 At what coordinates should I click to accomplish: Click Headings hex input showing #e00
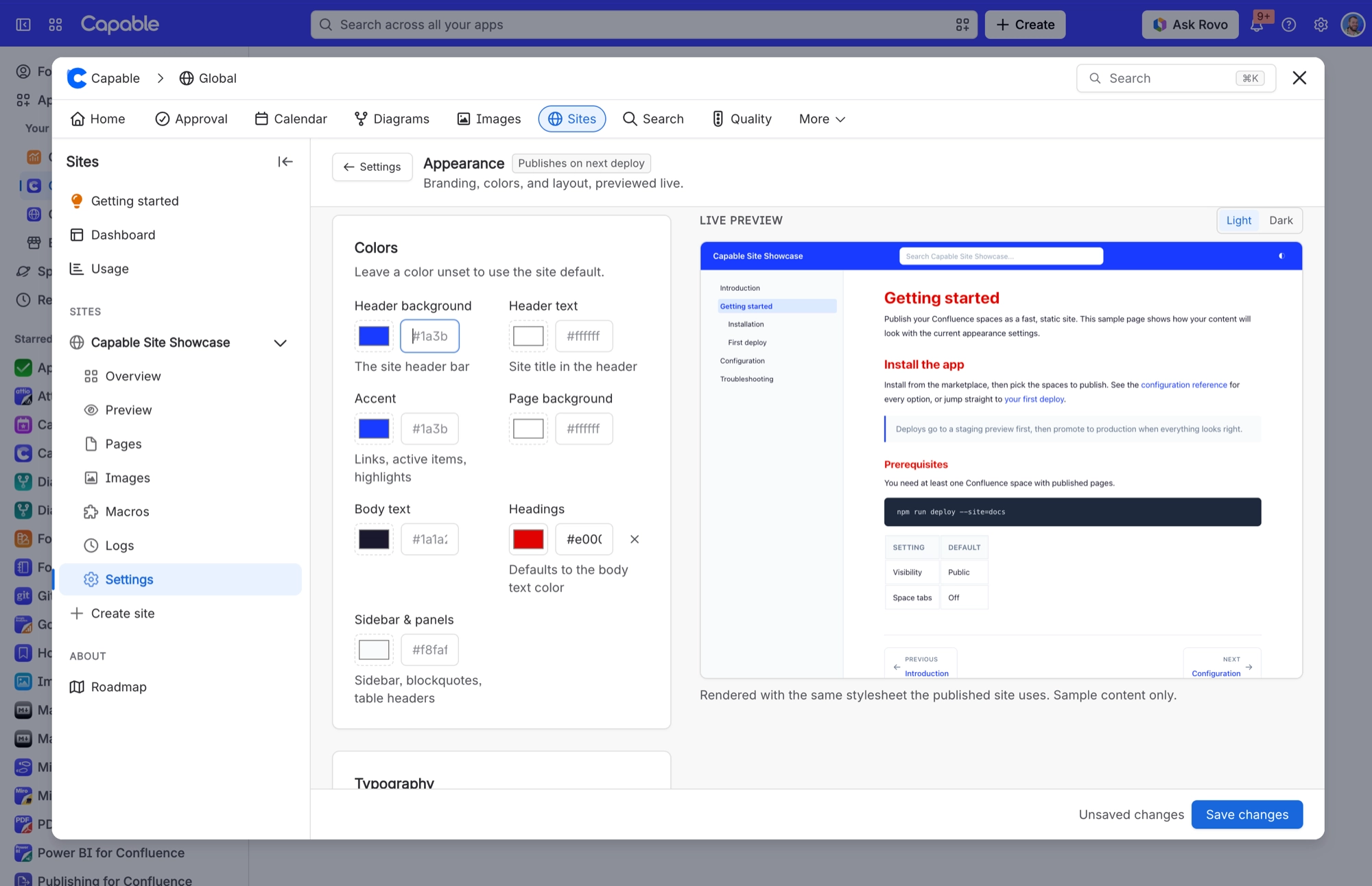click(584, 539)
